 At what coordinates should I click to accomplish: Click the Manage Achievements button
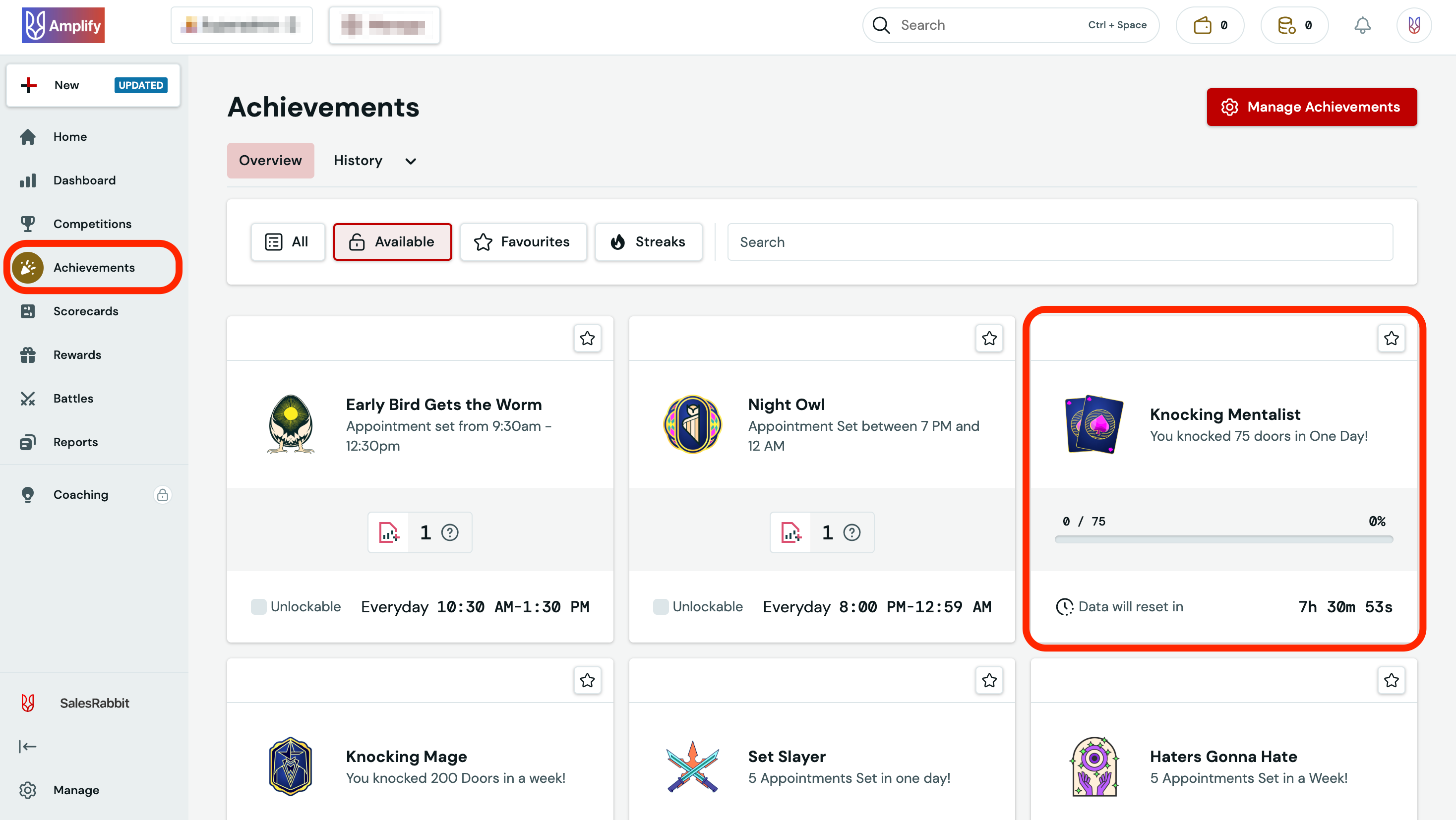point(1311,107)
